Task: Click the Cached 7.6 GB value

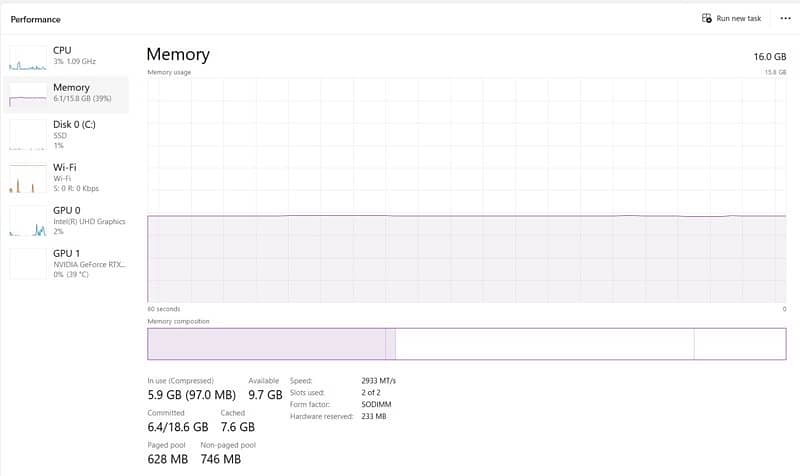Action: (239, 428)
